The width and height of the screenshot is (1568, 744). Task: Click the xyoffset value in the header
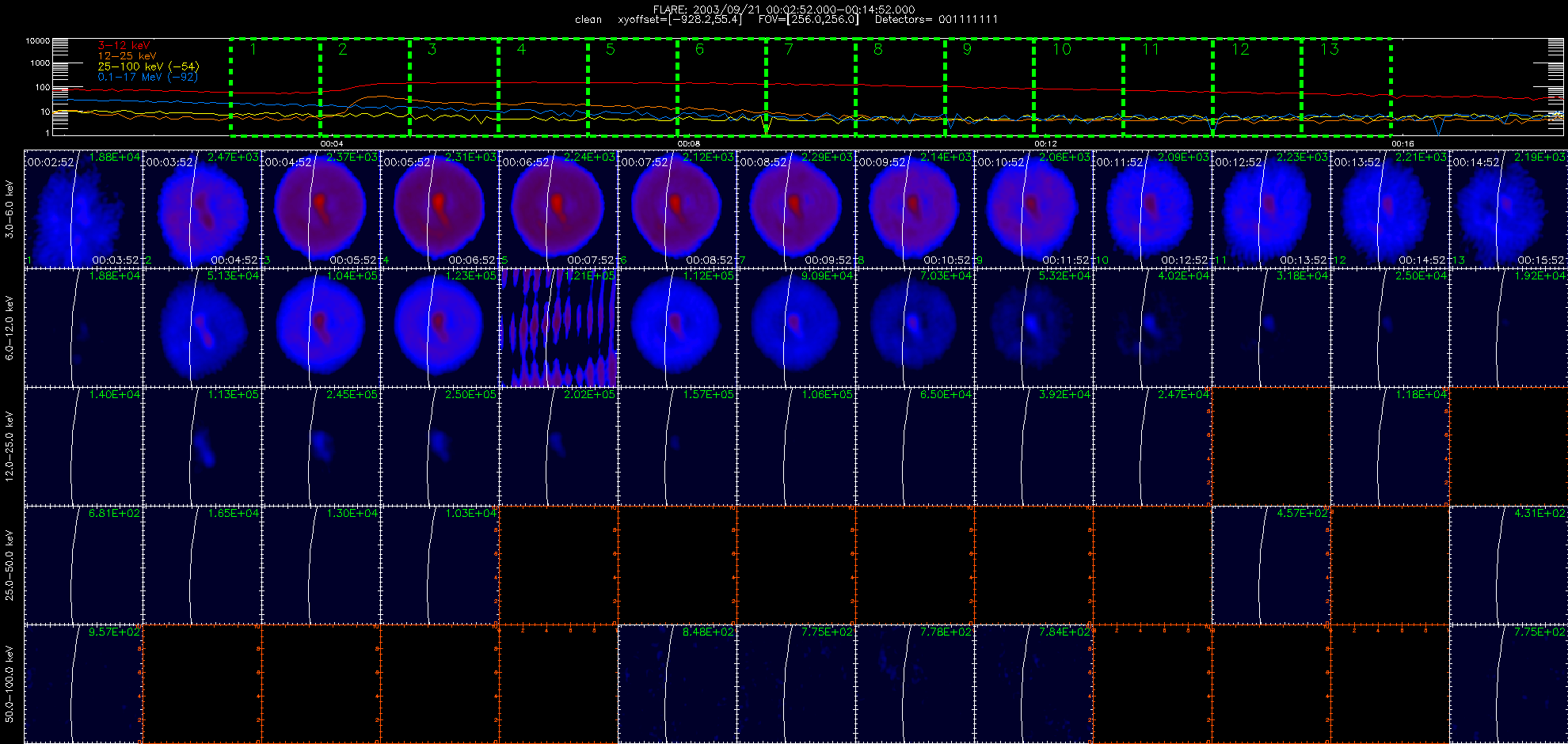pos(680,20)
